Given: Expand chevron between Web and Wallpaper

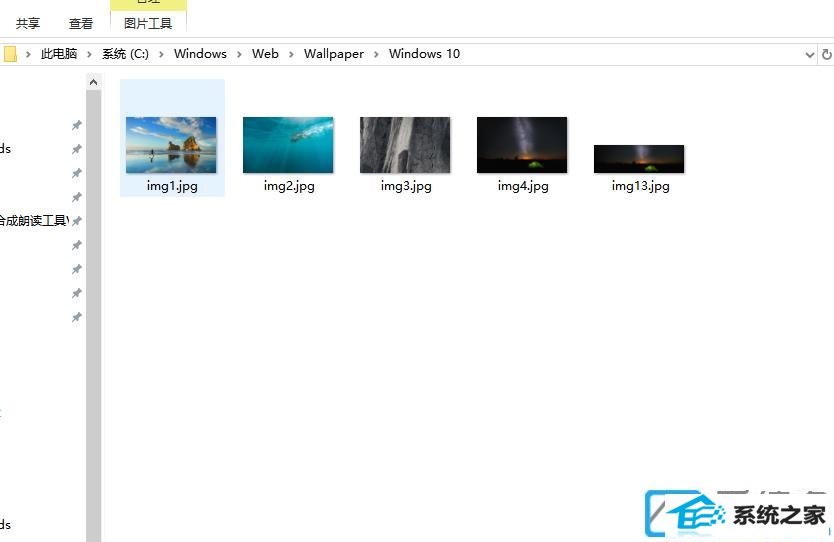Looking at the screenshot, I should pyautogui.click(x=291, y=54).
